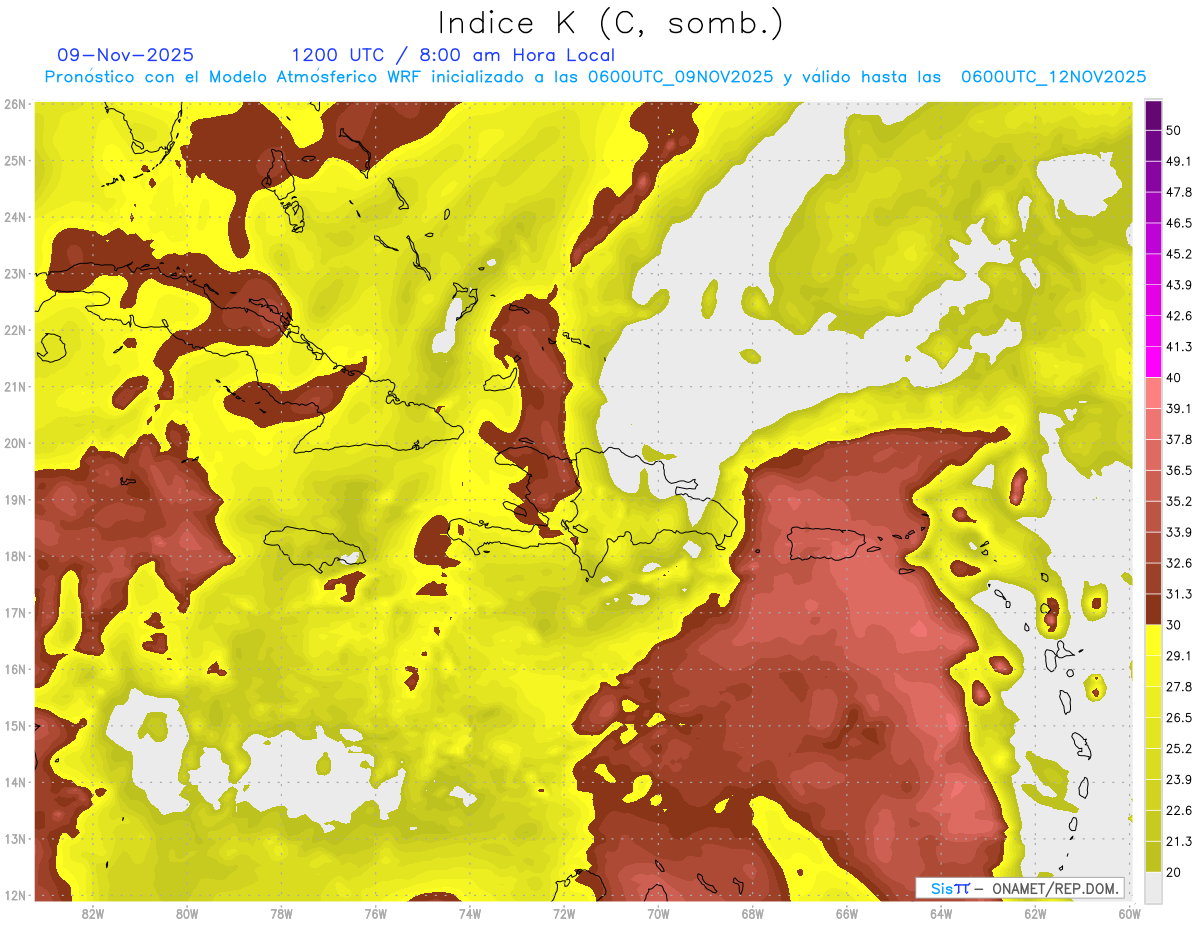Click the '22.6' color scale value
This screenshot has width=1200, height=927.
point(1179,810)
